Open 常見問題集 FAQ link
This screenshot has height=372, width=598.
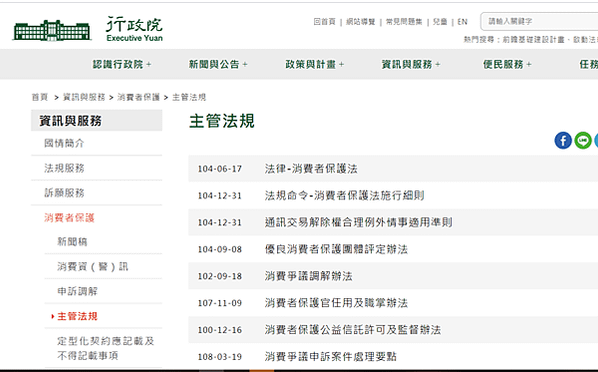(404, 22)
